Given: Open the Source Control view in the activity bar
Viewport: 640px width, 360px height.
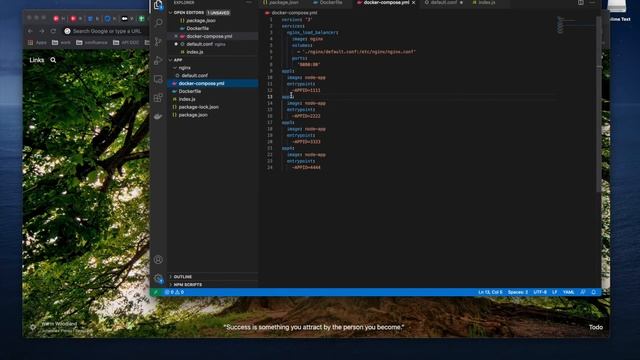Looking at the screenshot, I should (158, 41).
